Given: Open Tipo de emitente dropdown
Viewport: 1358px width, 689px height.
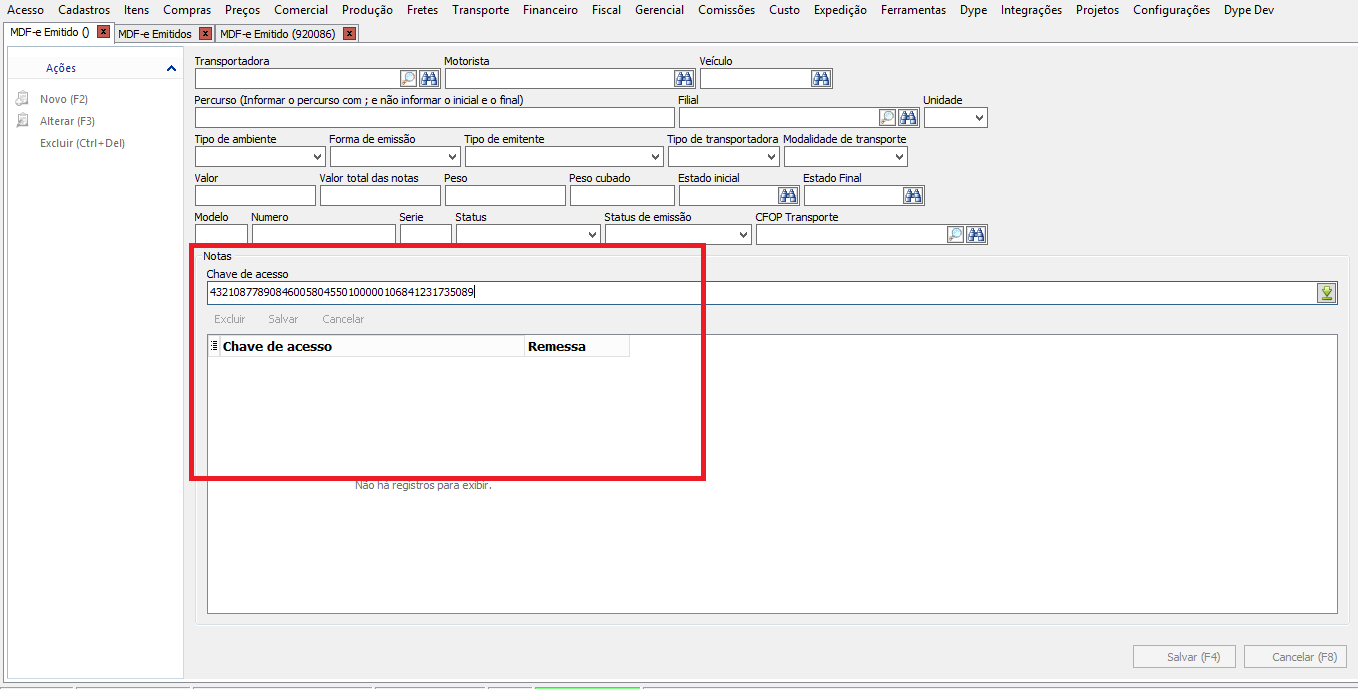Looking at the screenshot, I should click(x=656, y=157).
